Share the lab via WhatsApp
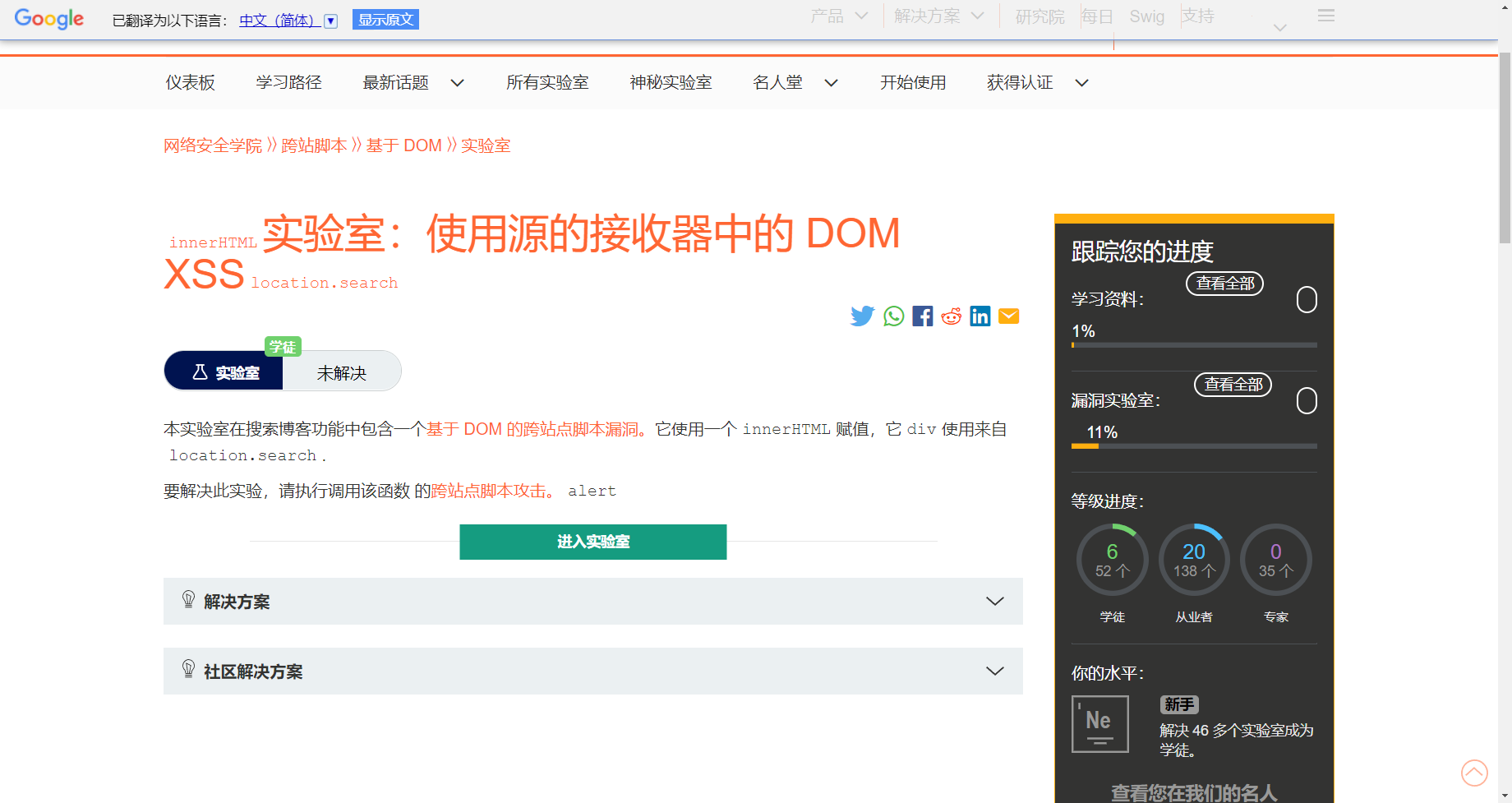1512x803 pixels. point(893,316)
